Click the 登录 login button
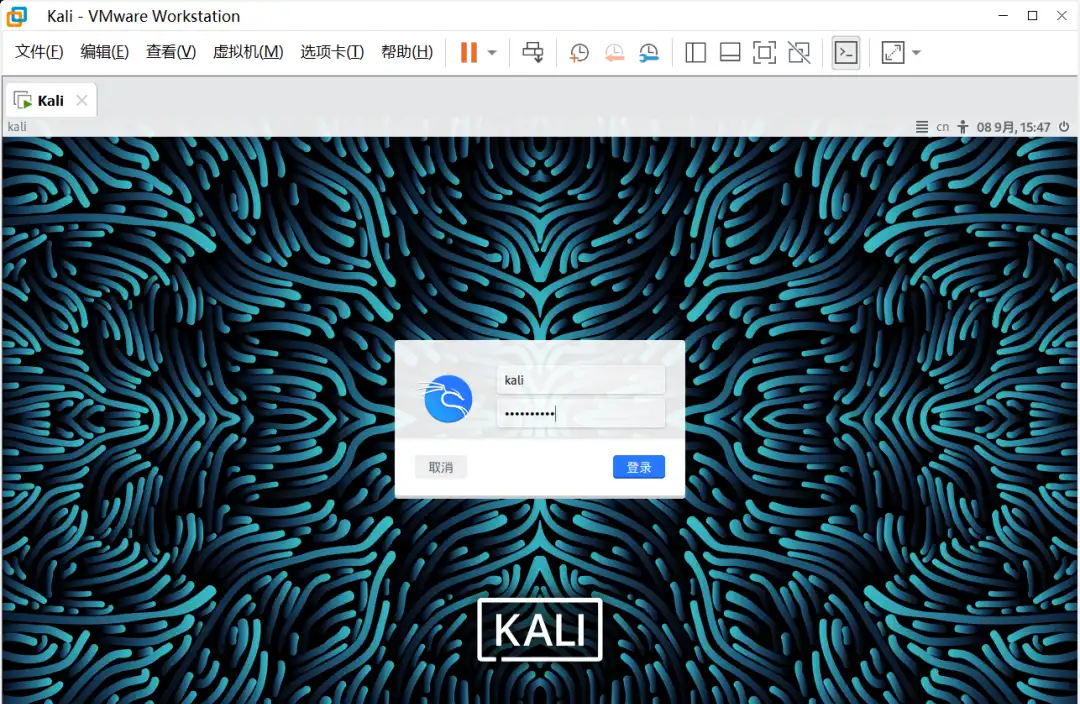The height and width of the screenshot is (704, 1080). coord(638,467)
